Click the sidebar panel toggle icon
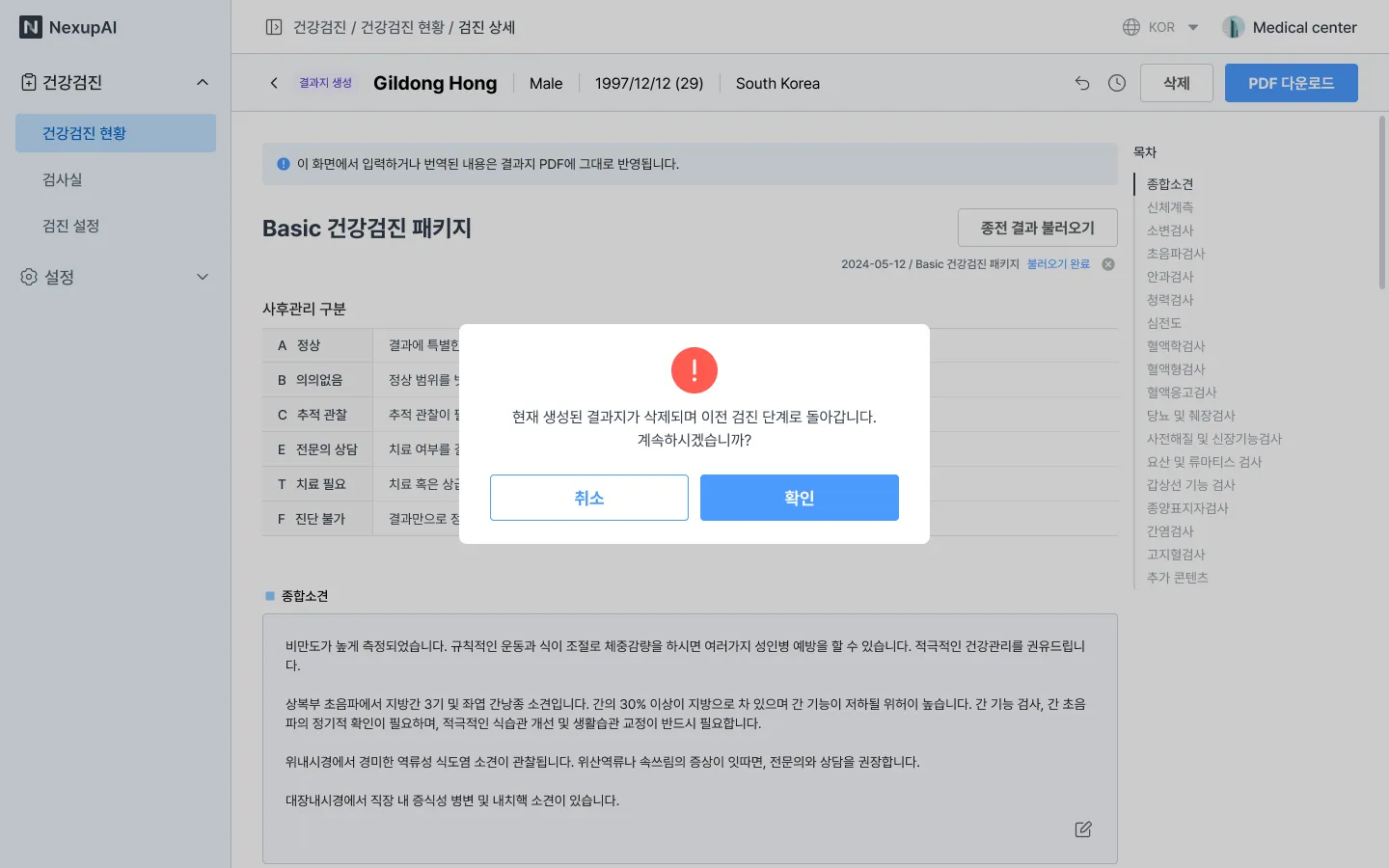The width and height of the screenshot is (1389, 868). (x=274, y=27)
